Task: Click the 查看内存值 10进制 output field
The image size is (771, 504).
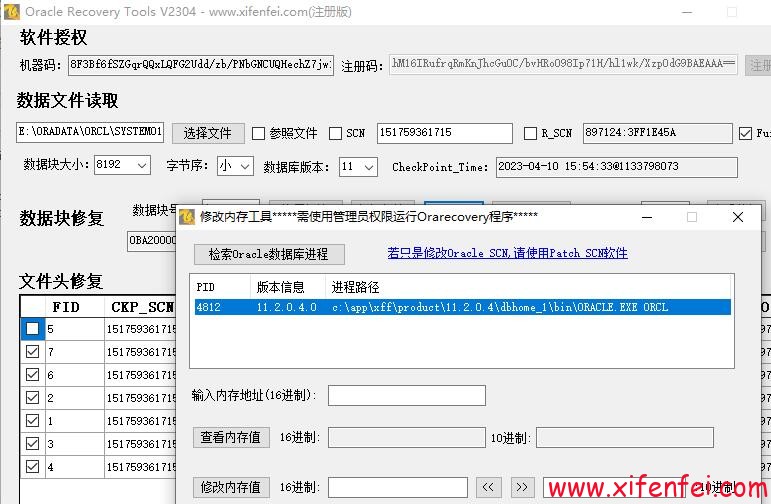Action: click(x=624, y=438)
